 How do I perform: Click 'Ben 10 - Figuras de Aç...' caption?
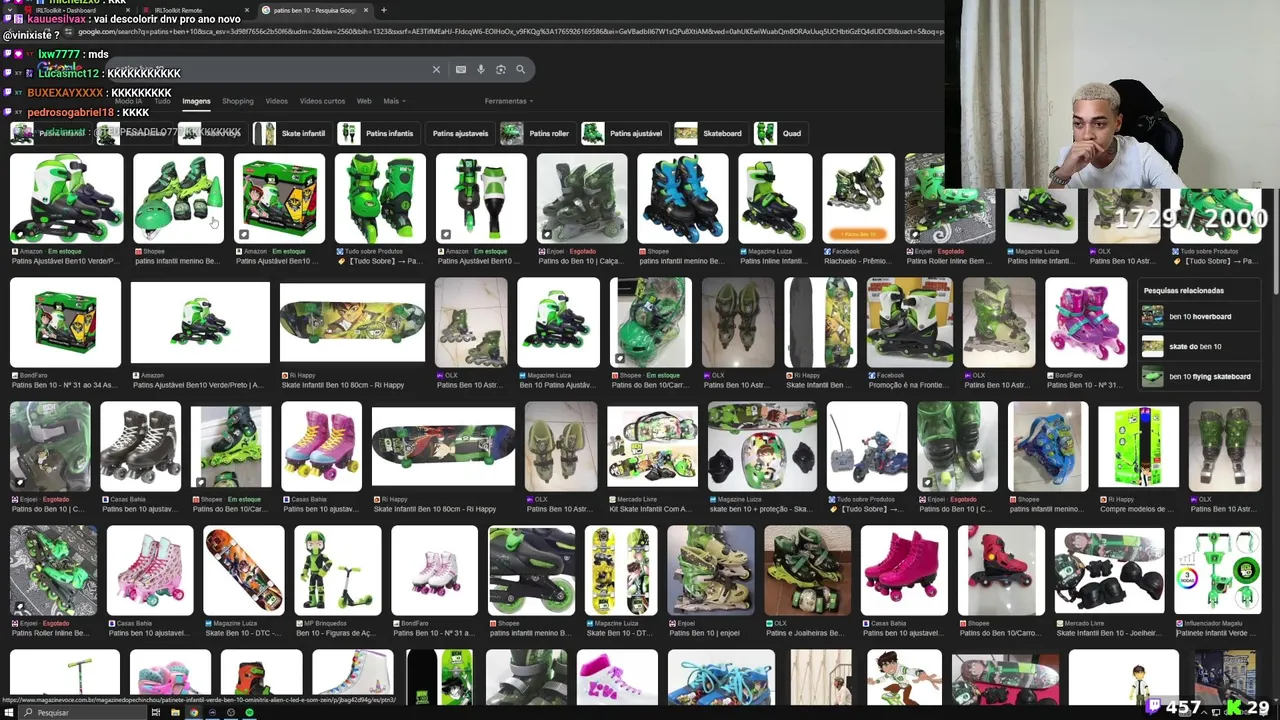(336, 633)
